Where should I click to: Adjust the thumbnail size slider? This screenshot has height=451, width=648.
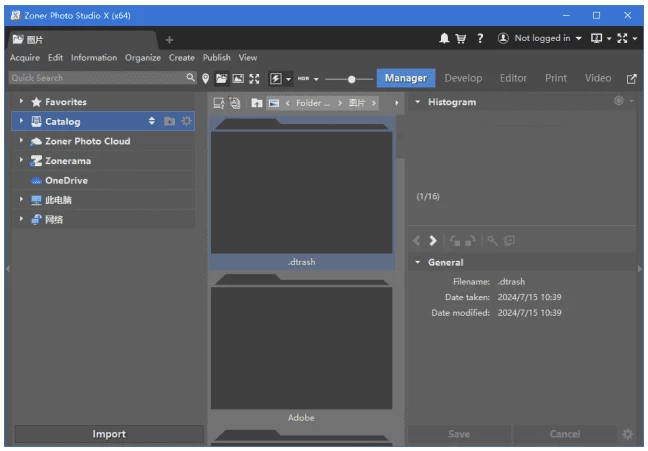(x=352, y=78)
